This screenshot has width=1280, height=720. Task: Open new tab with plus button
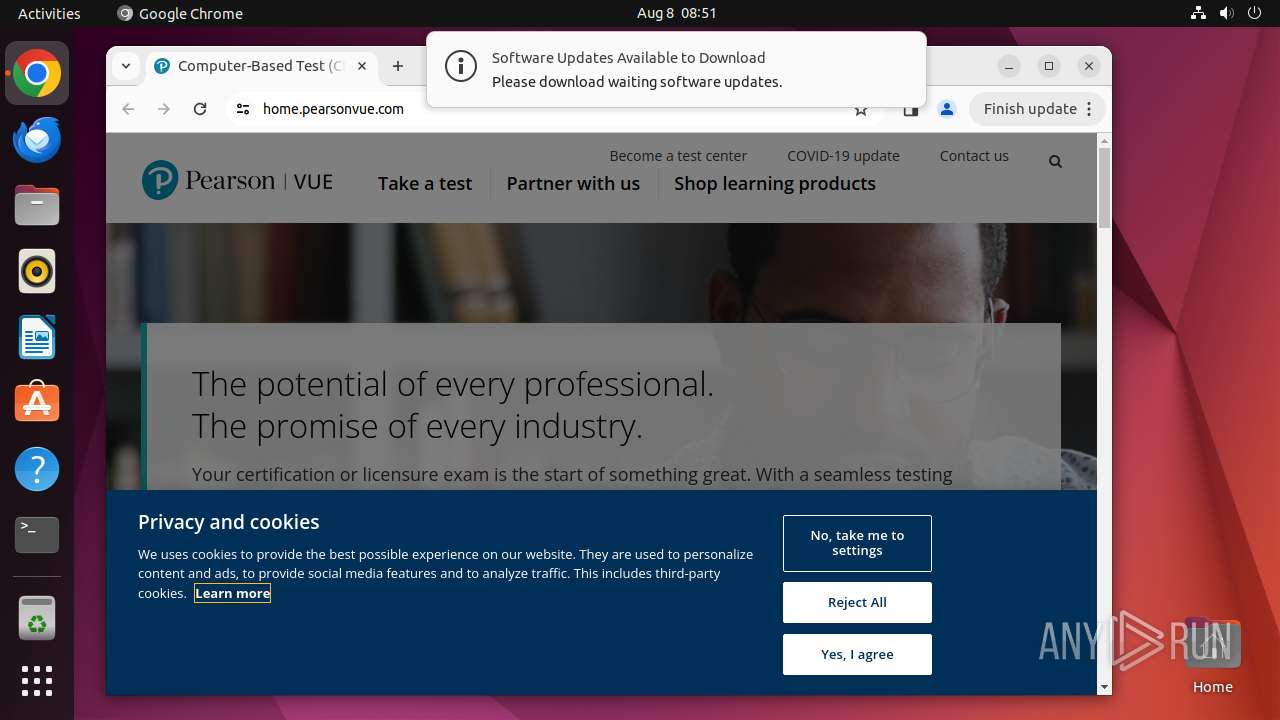398,66
